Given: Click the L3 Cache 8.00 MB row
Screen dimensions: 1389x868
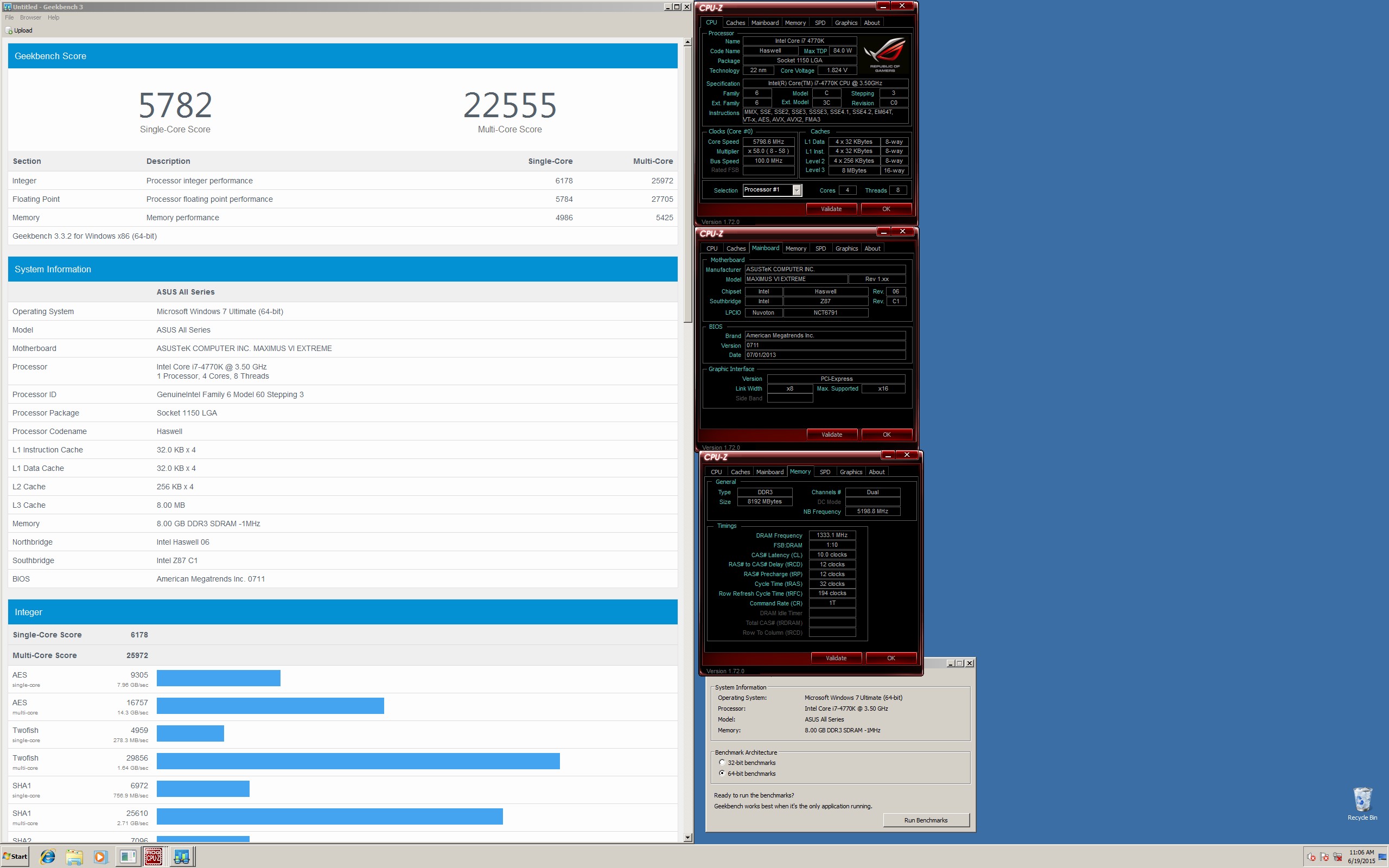Looking at the screenshot, I should [x=343, y=505].
